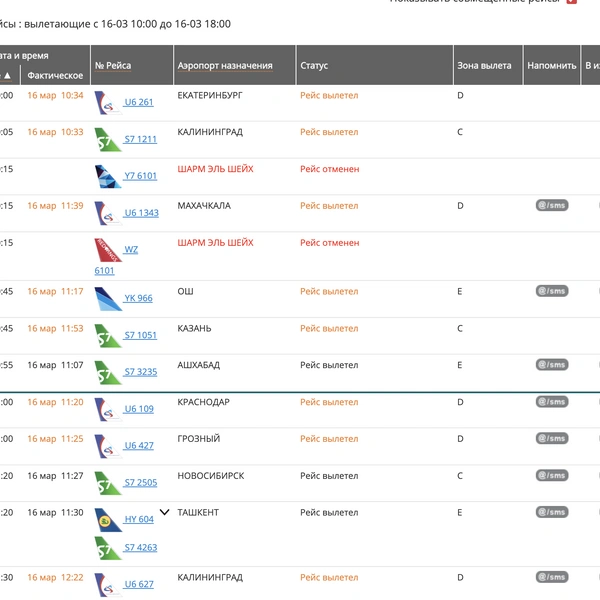The height and width of the screenshot is (600, 600).
Task: Click Ural Airlines logo beside U6 109
Action: (x=108, y=409)
